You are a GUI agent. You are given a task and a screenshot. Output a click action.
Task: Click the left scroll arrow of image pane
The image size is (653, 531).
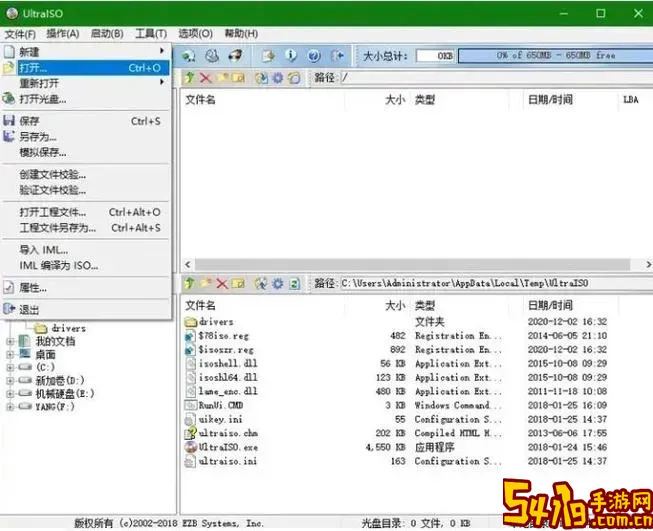pos(188,264)
